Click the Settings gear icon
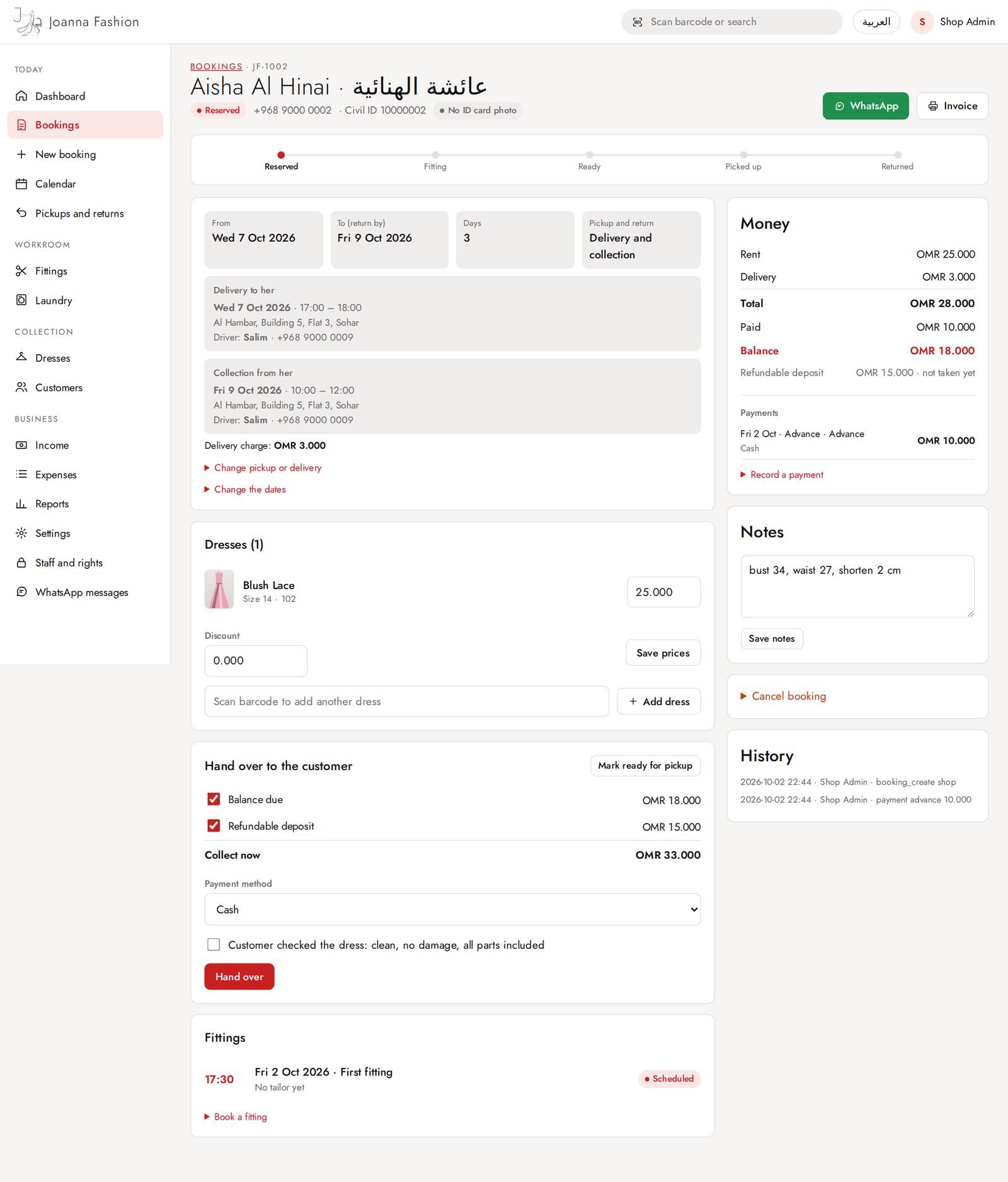The width and height of the screenshot is (1008, 1182). [x=21, y=533]
